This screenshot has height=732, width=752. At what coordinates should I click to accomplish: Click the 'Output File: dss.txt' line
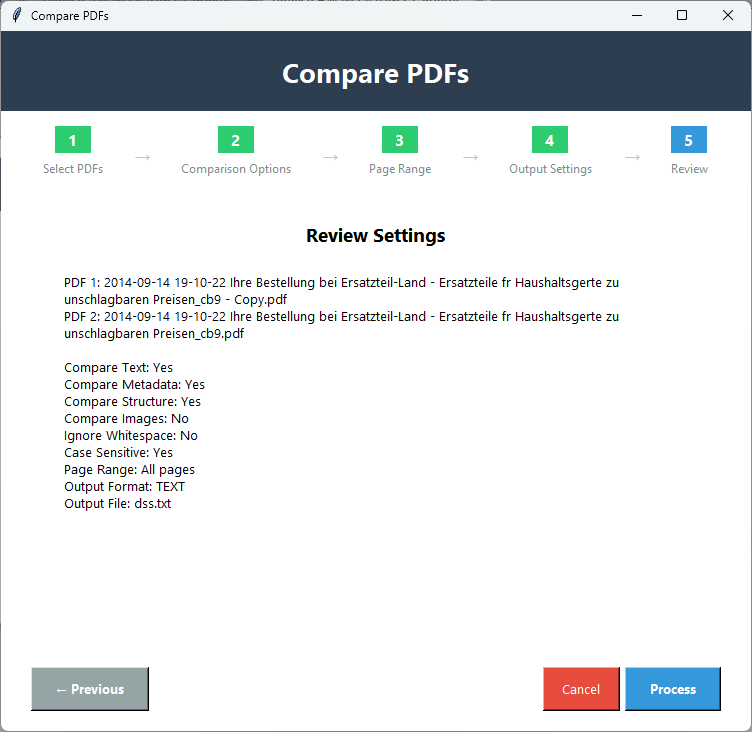pos(118,504)
